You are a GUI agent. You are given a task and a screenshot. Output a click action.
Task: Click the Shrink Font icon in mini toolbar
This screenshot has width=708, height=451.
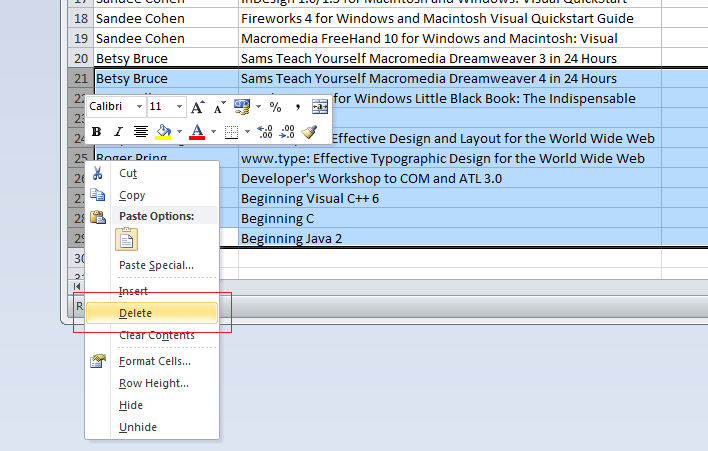click(x=220, y=107)
